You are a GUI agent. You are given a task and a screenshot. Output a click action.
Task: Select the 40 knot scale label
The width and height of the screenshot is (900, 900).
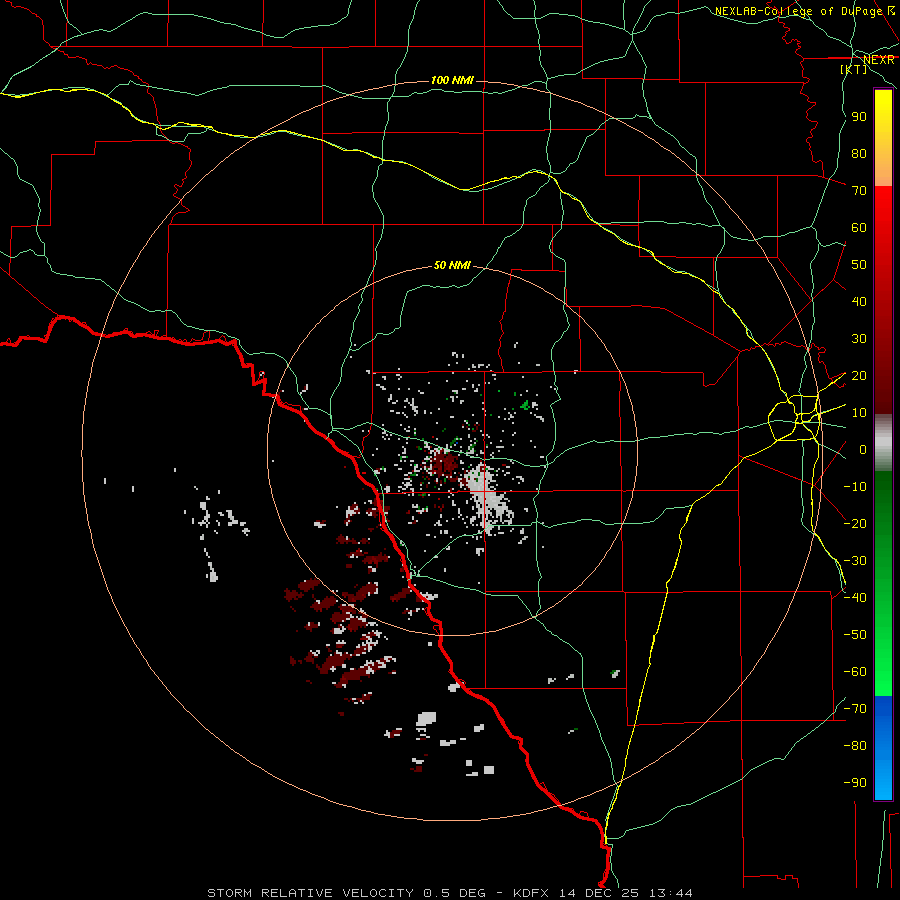[859, 301]
